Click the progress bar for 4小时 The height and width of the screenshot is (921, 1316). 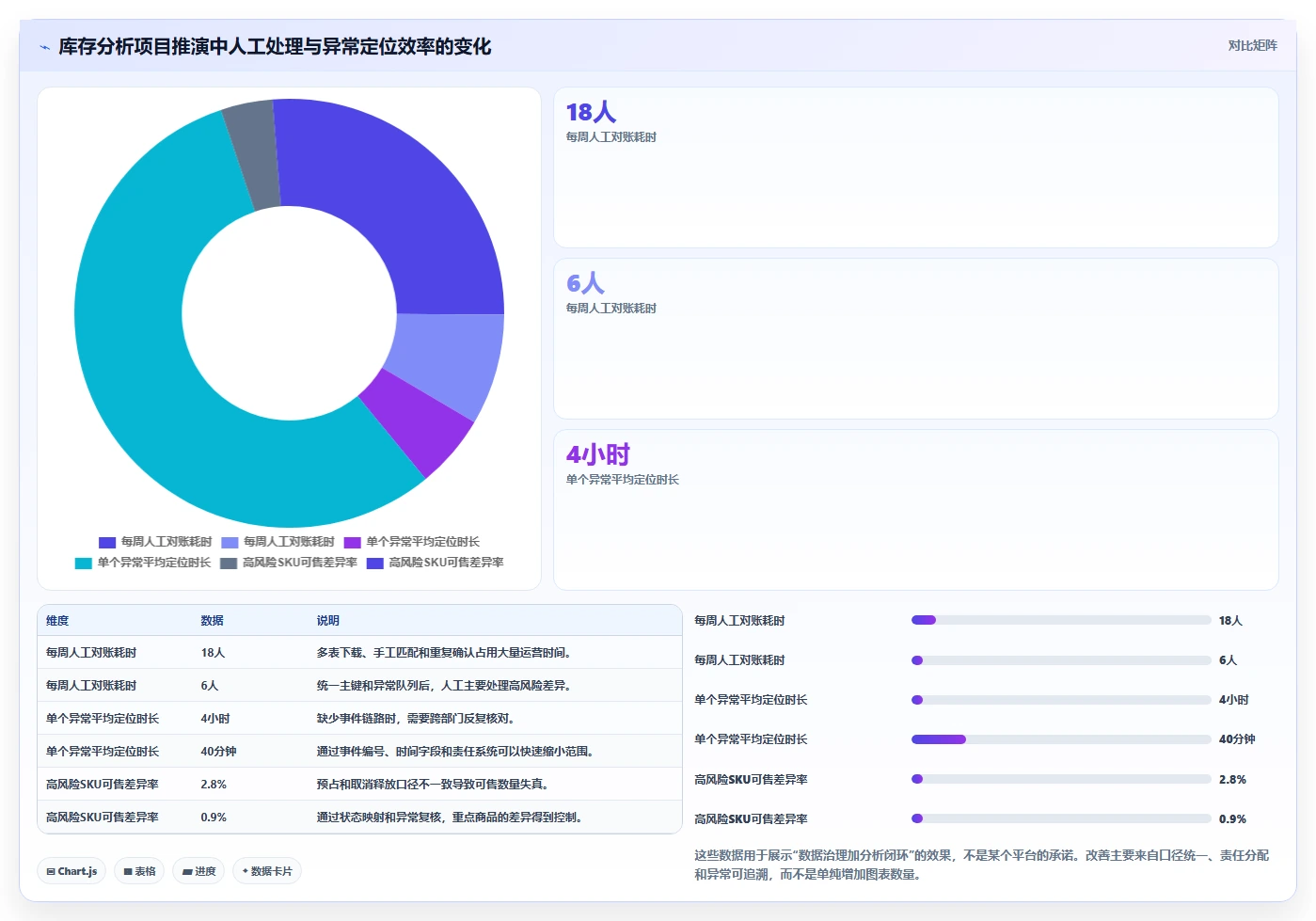pyautogui.click(x=1061, y=700)
